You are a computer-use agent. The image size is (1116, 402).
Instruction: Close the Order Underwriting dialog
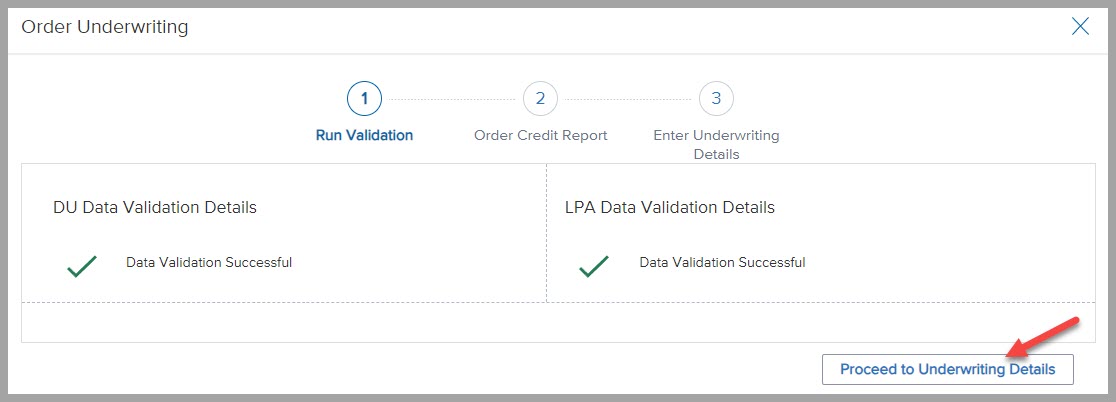[1080, 27]
